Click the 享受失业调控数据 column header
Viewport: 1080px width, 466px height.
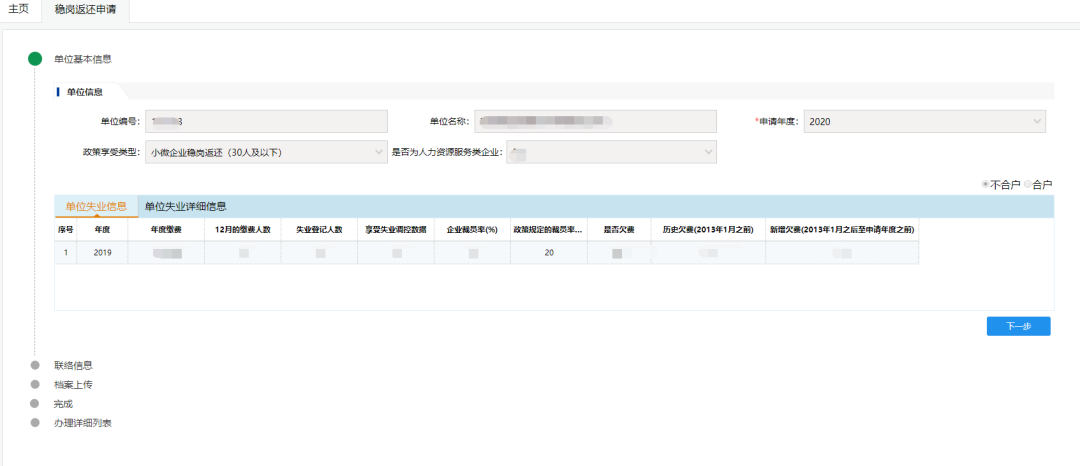click(x=395, y=230)
